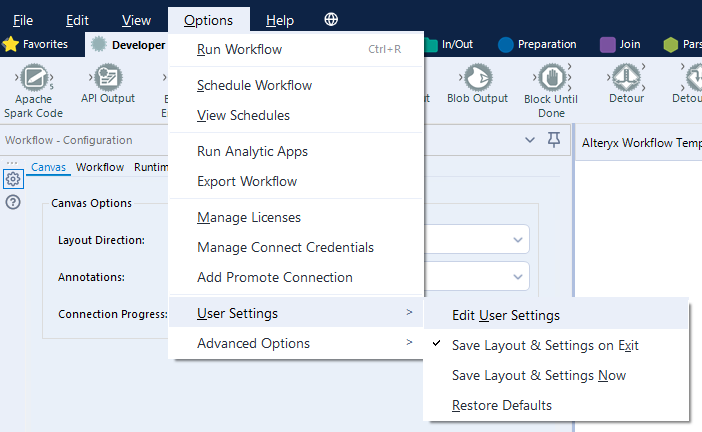This screenshot has width=702, height=432.
Task: Open the View menu
Action: tap(136, 20)
